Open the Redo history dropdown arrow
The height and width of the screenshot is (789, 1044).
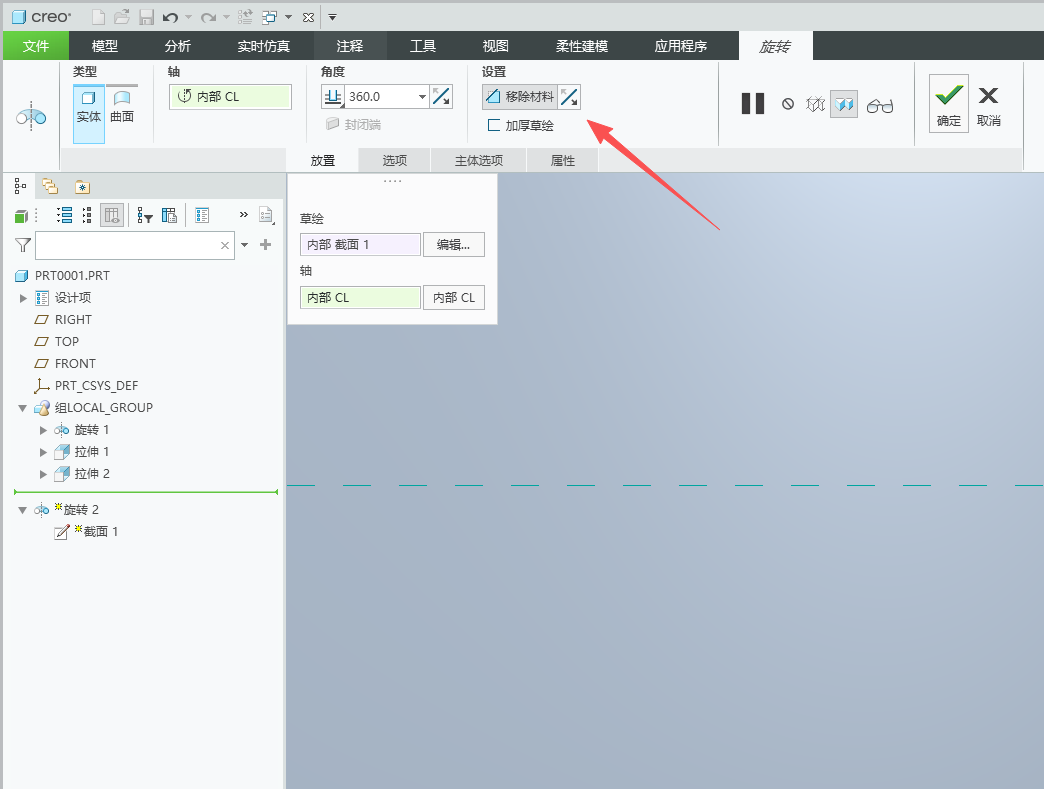coord(226,17)
